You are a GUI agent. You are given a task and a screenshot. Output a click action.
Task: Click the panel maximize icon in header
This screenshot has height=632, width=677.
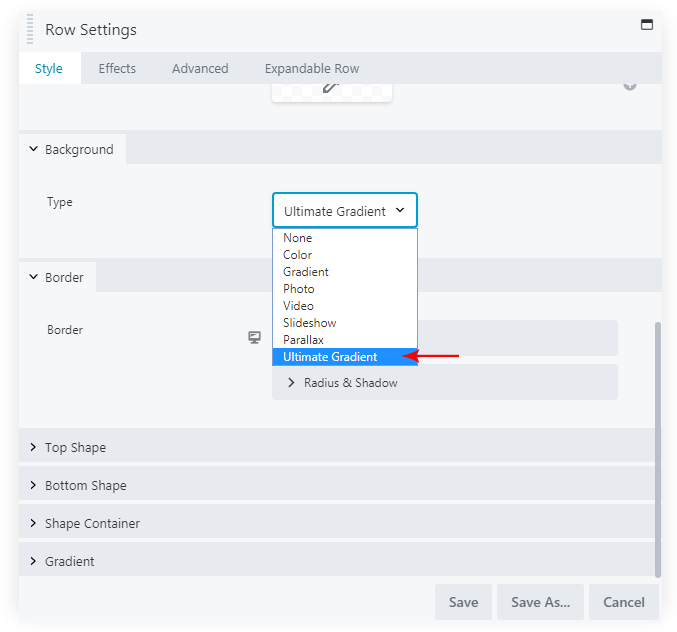(646, 25)
